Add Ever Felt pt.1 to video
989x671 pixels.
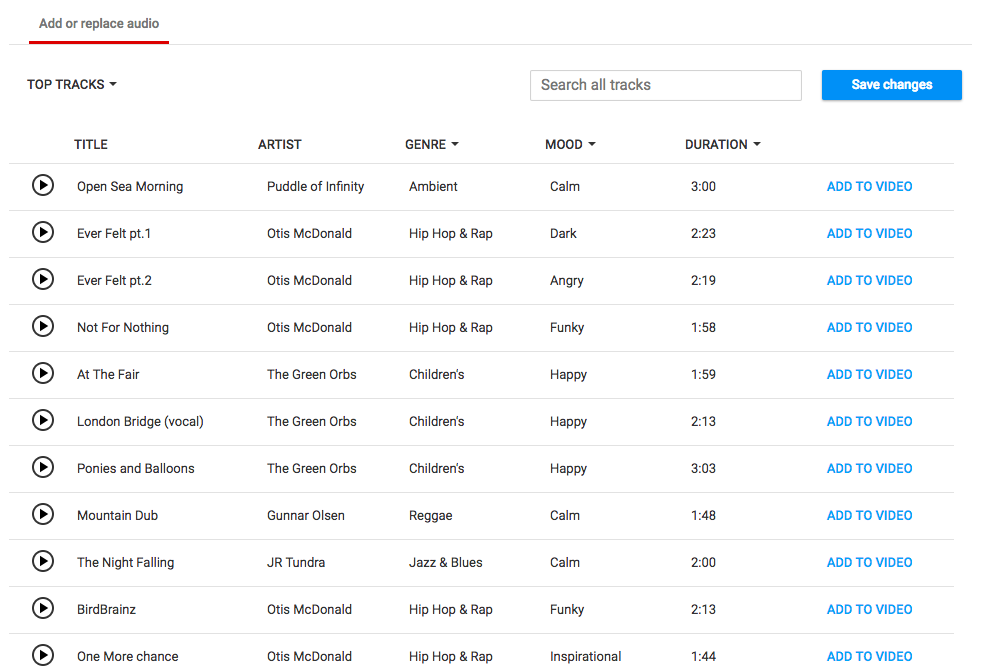coord(869,234)
